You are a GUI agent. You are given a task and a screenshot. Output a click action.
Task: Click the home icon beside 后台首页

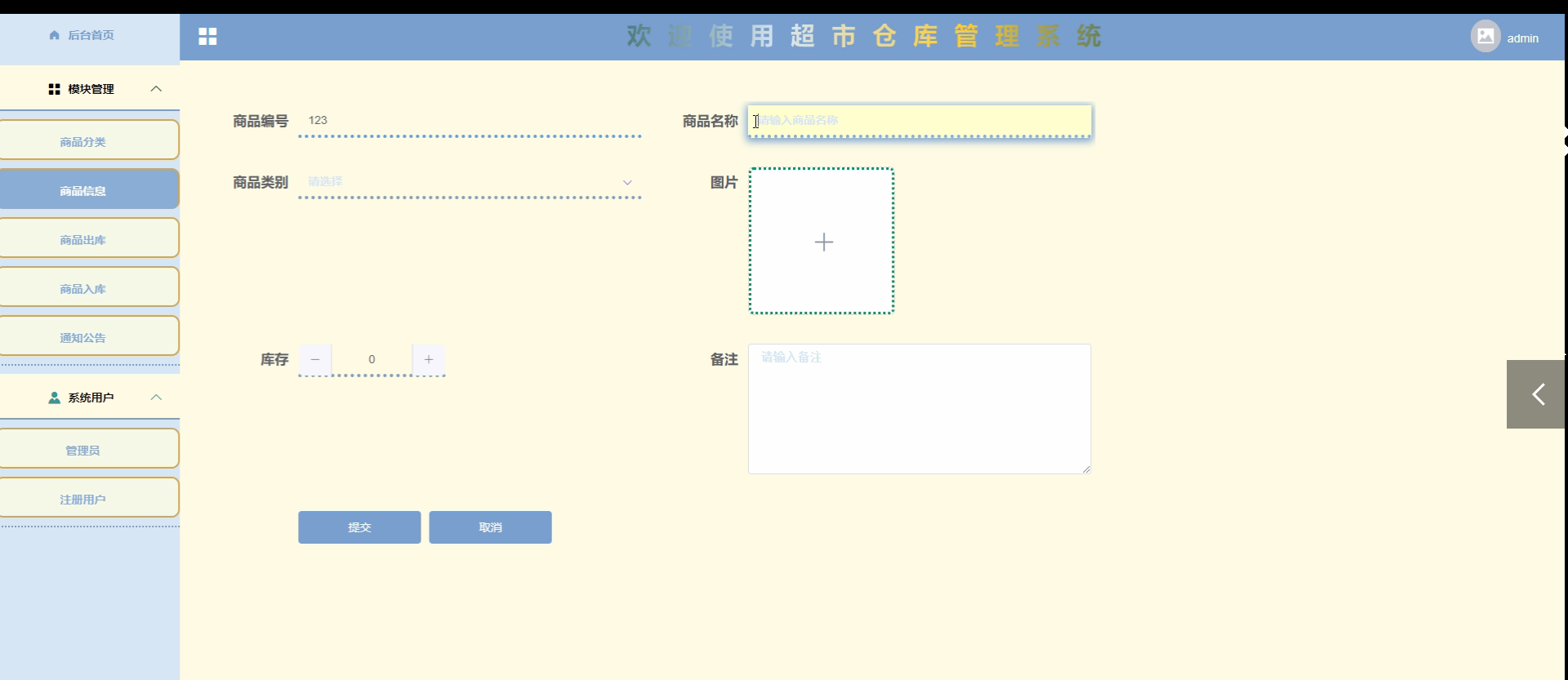55,35
